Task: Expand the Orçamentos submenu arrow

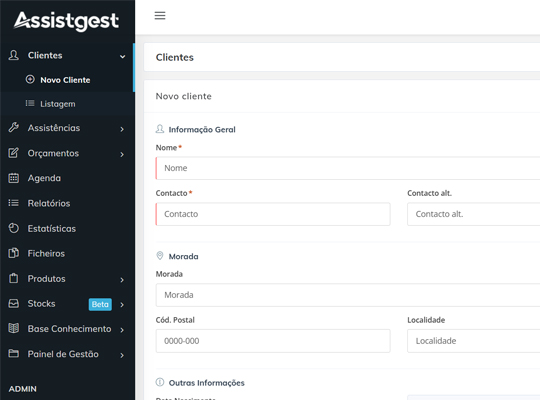Action: tap(122, 154)
